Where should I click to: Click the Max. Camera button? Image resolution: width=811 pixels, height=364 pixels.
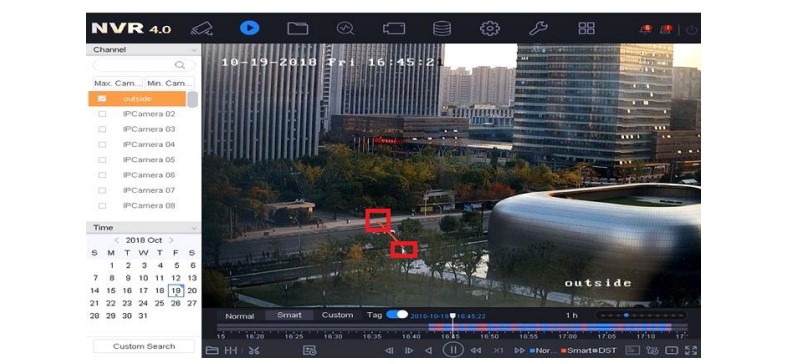tap(117, 83)
